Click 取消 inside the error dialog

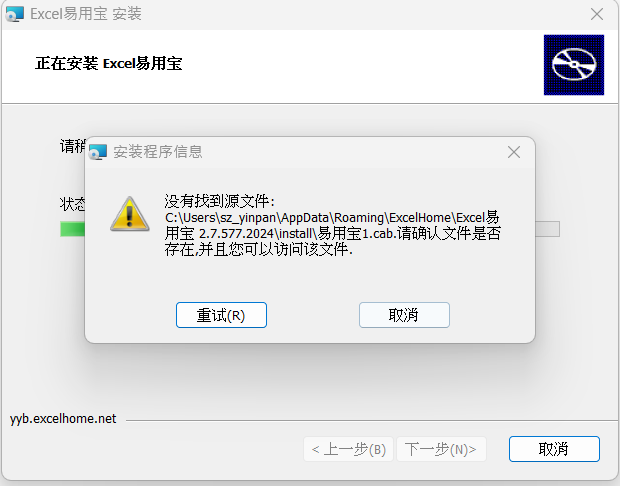coord(404,315)
